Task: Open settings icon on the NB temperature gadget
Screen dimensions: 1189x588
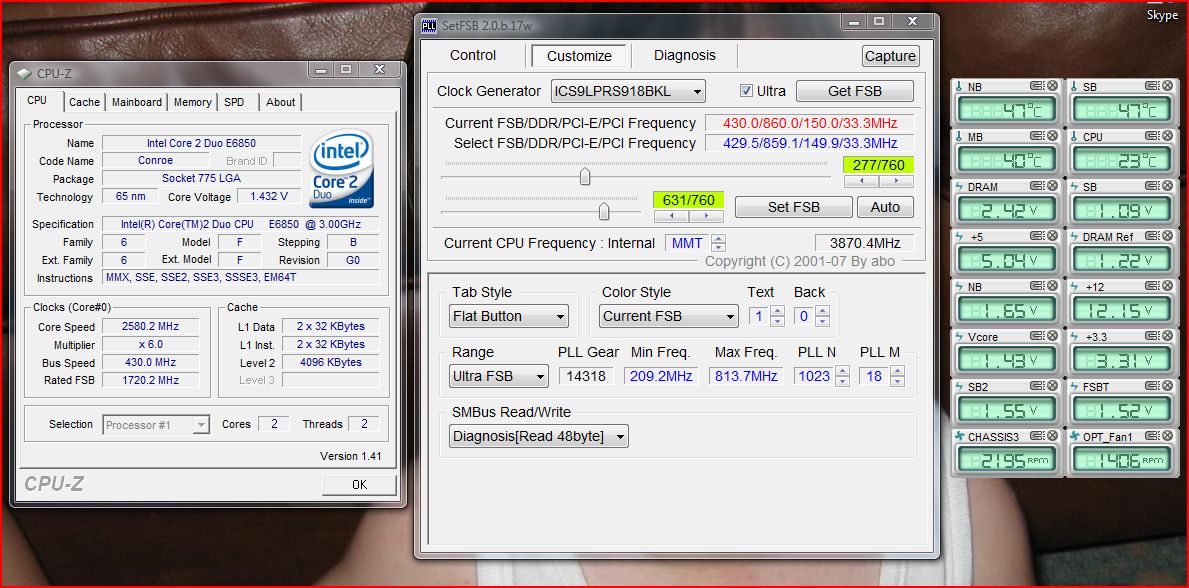Action: (x=1035, y=86)
